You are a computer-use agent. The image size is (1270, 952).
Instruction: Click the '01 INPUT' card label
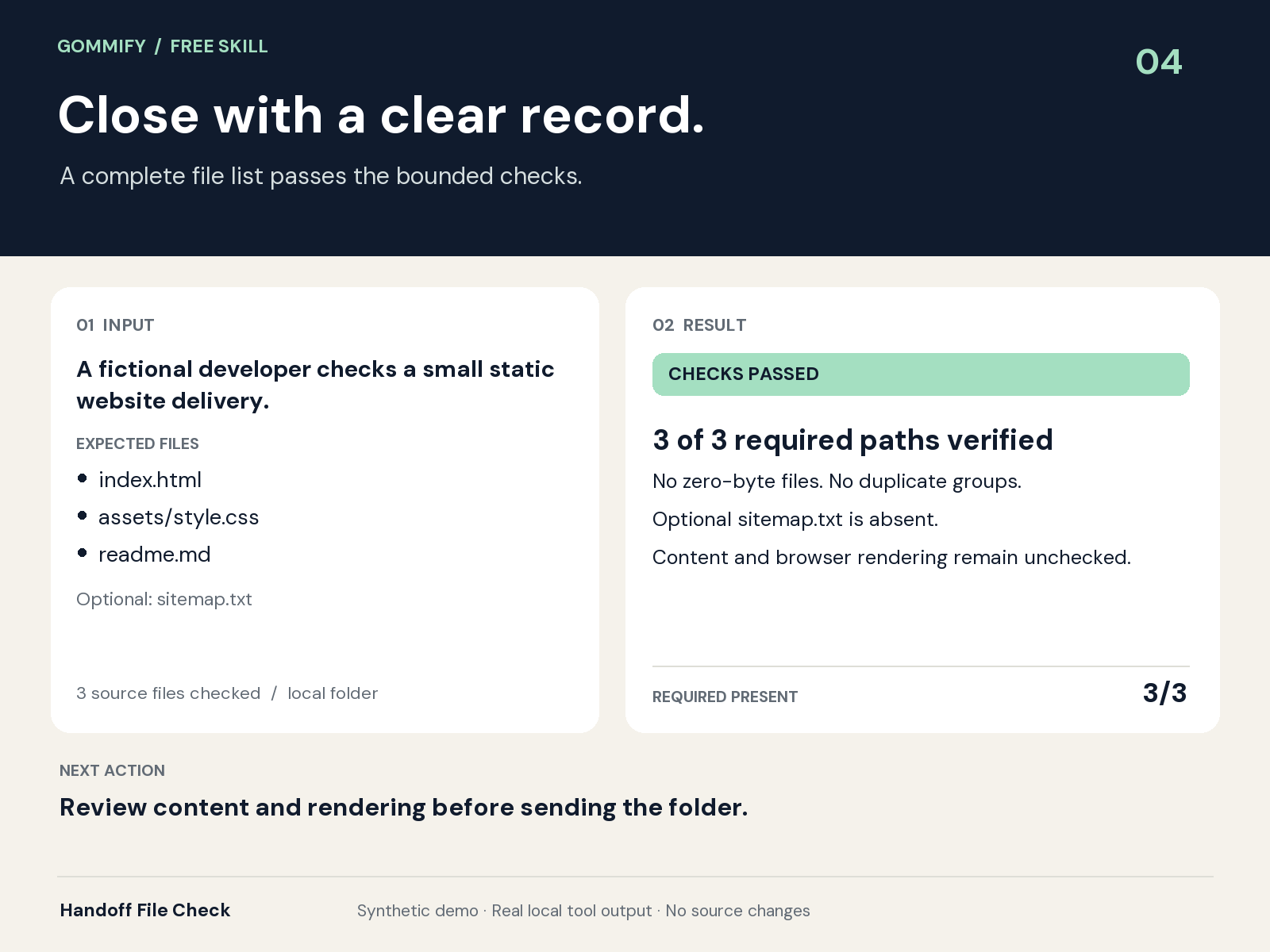click(x=115, y=325)
